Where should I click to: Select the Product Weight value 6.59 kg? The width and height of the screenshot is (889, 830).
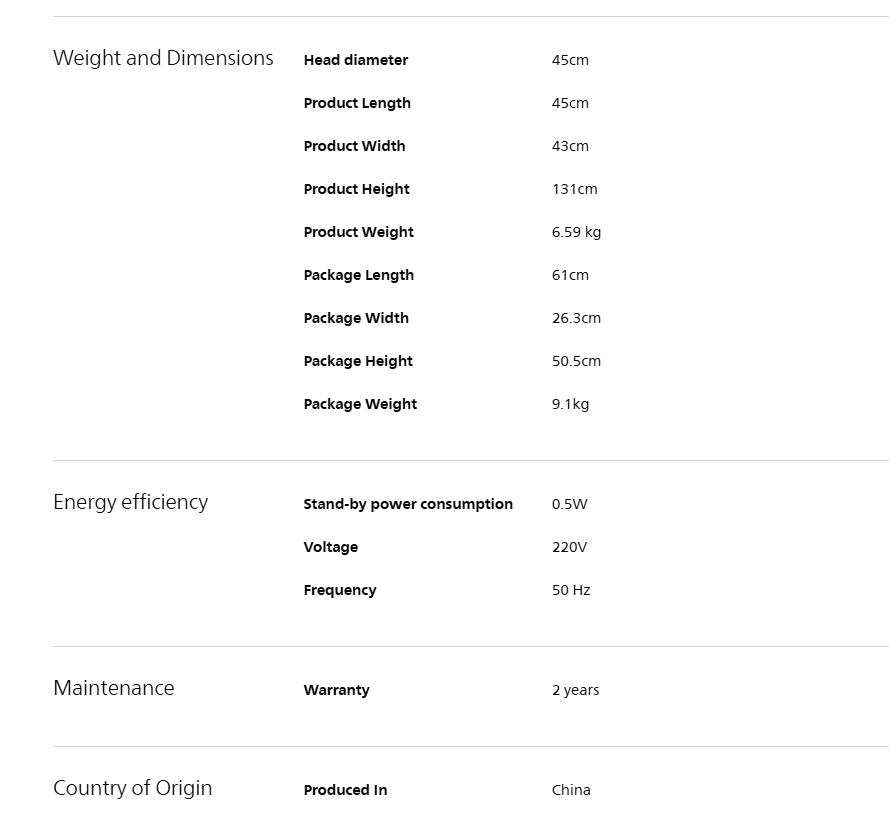click(576, 232)
